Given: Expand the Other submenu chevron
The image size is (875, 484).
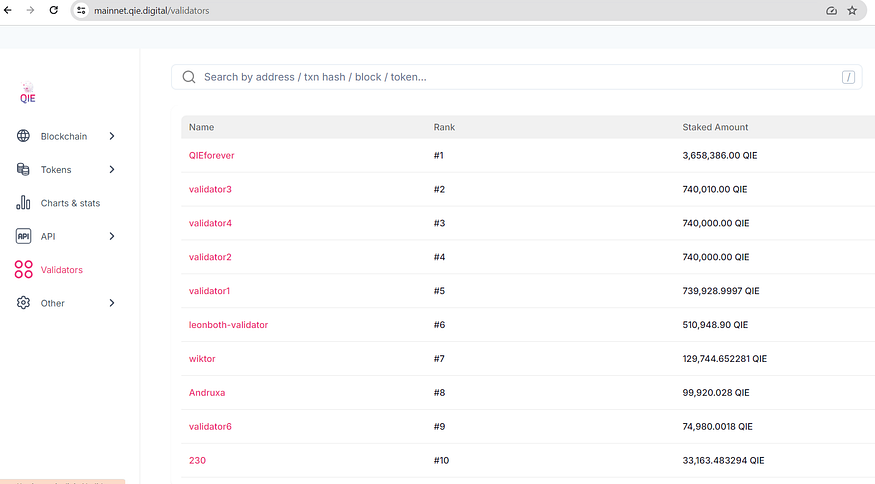Looking at the screenshot, I should click(112, 303).
